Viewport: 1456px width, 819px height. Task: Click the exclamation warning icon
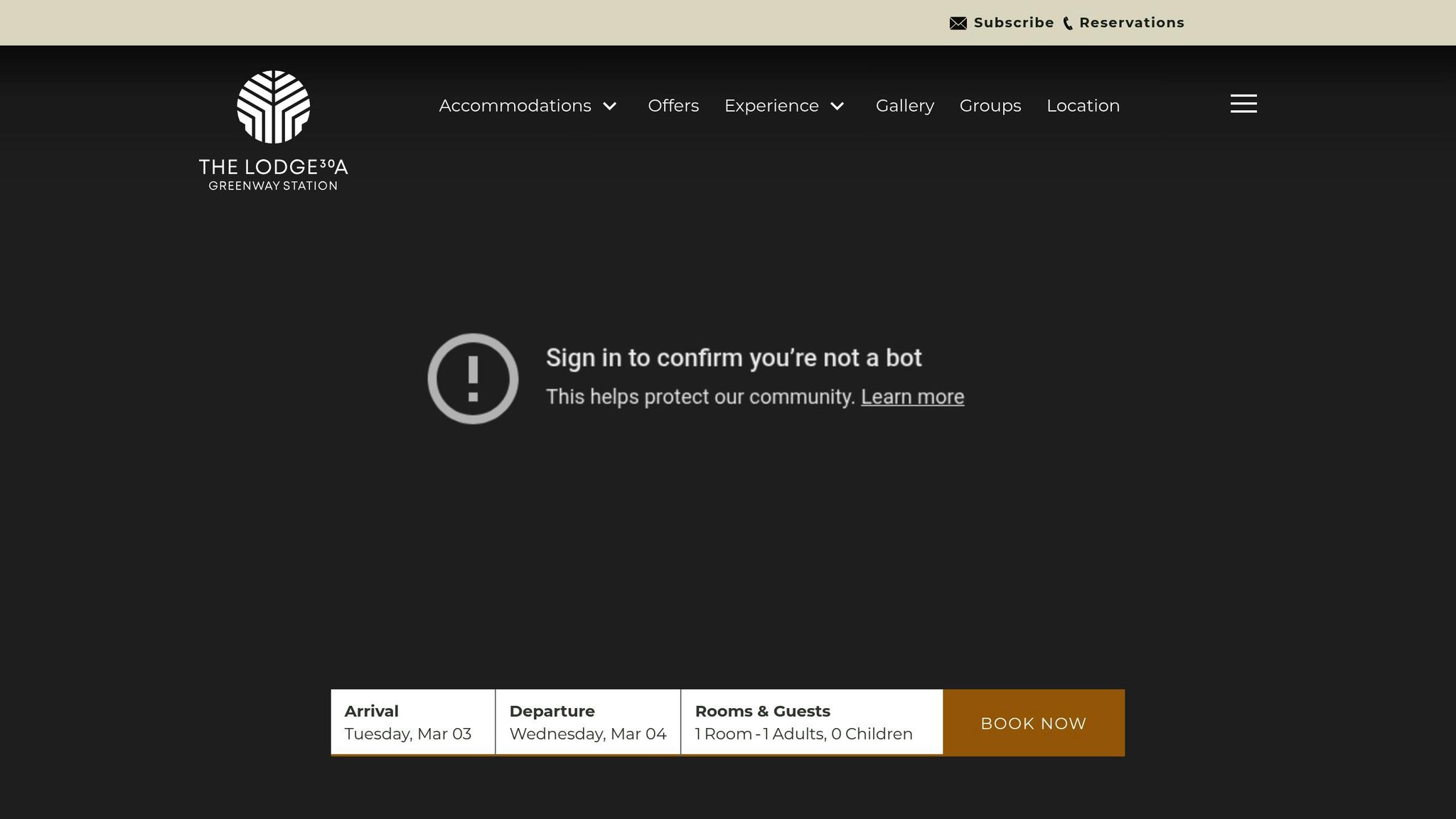click(473, 378)
